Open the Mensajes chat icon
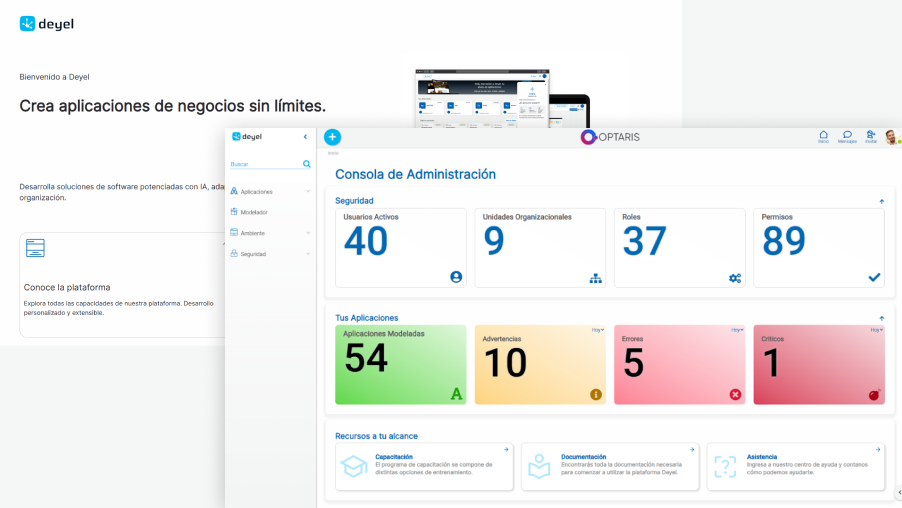Image resolution: width=902 pixels, height=508 pixels. (847, 136)
